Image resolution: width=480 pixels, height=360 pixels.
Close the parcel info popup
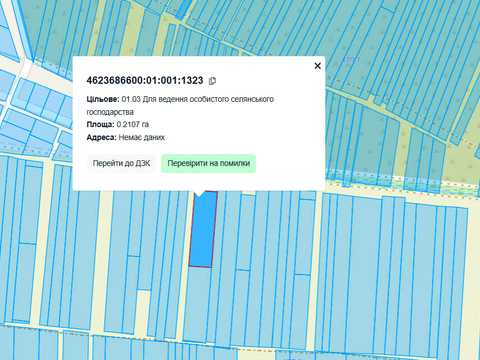(318, 66)
